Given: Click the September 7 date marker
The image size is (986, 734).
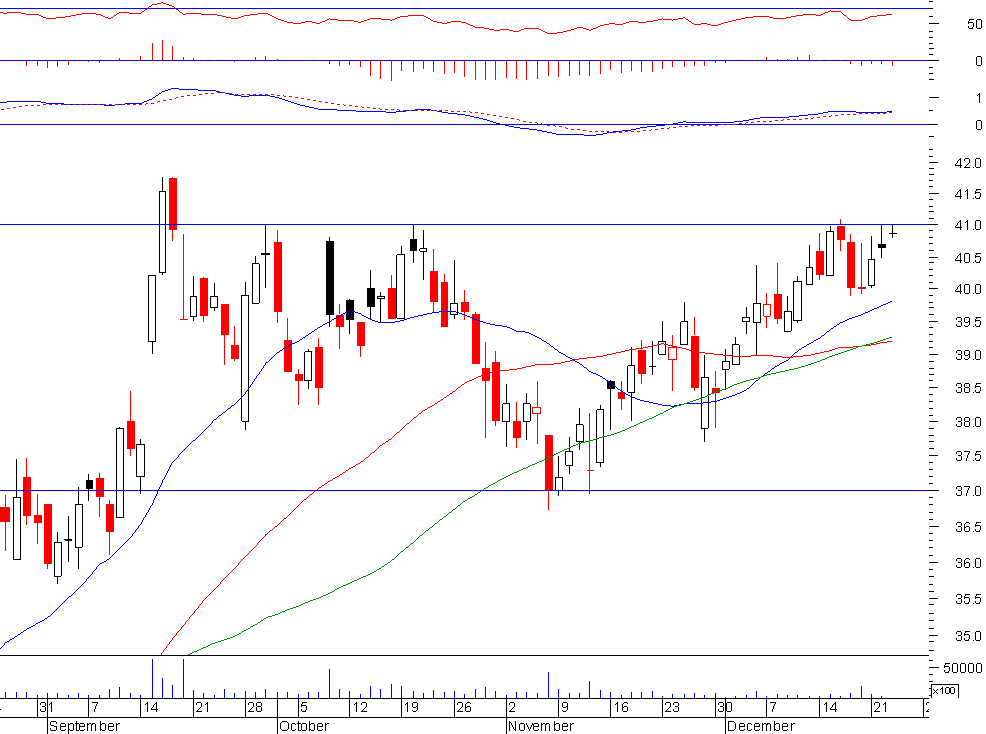Looking at the screenshot, I should tap(94, 708).
